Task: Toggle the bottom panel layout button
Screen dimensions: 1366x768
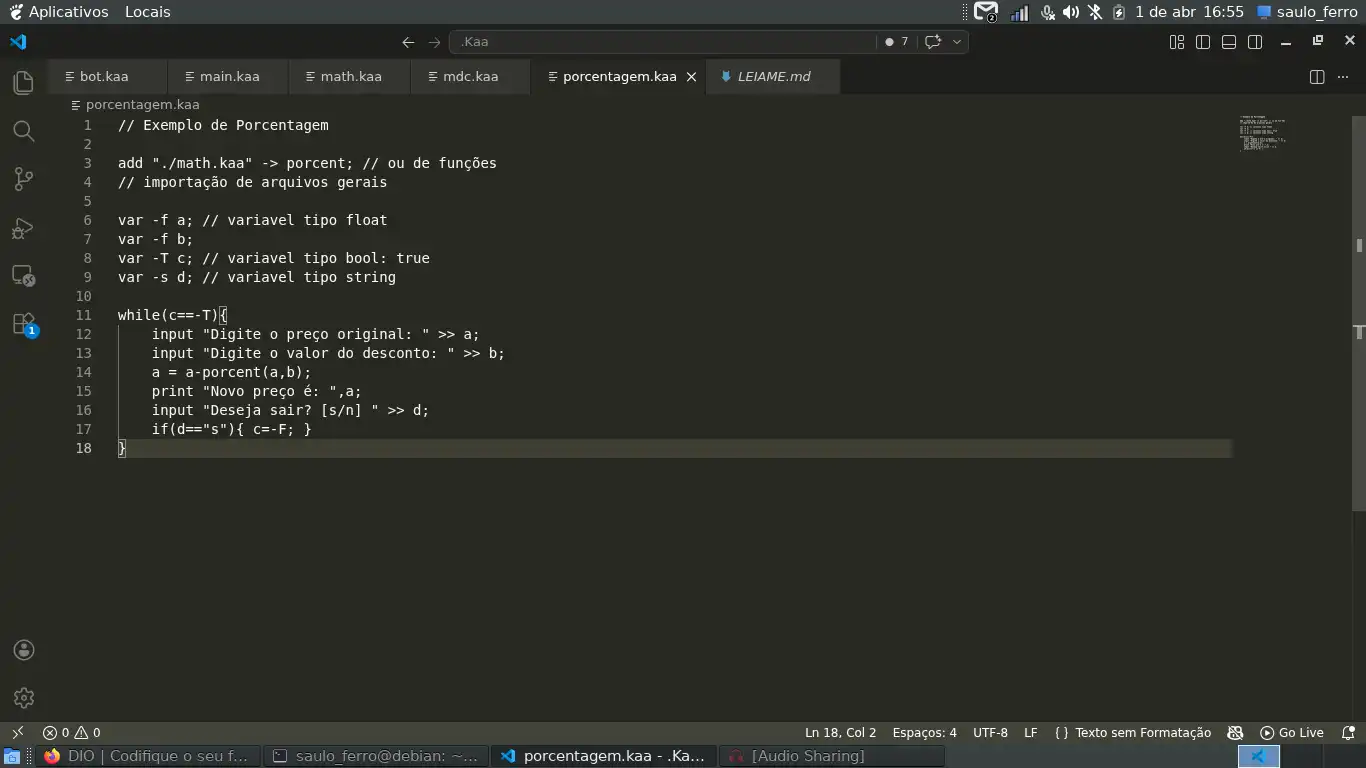Action: point(1229,42)
